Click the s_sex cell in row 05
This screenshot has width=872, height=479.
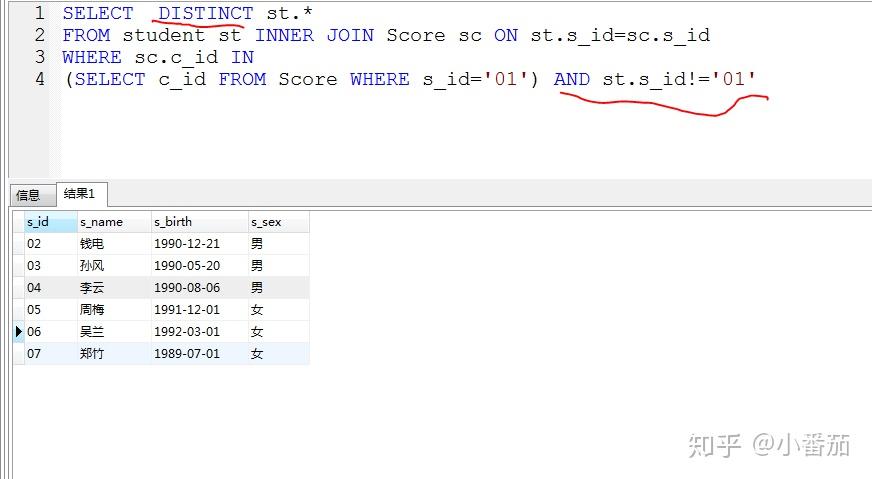click(279, 309)
